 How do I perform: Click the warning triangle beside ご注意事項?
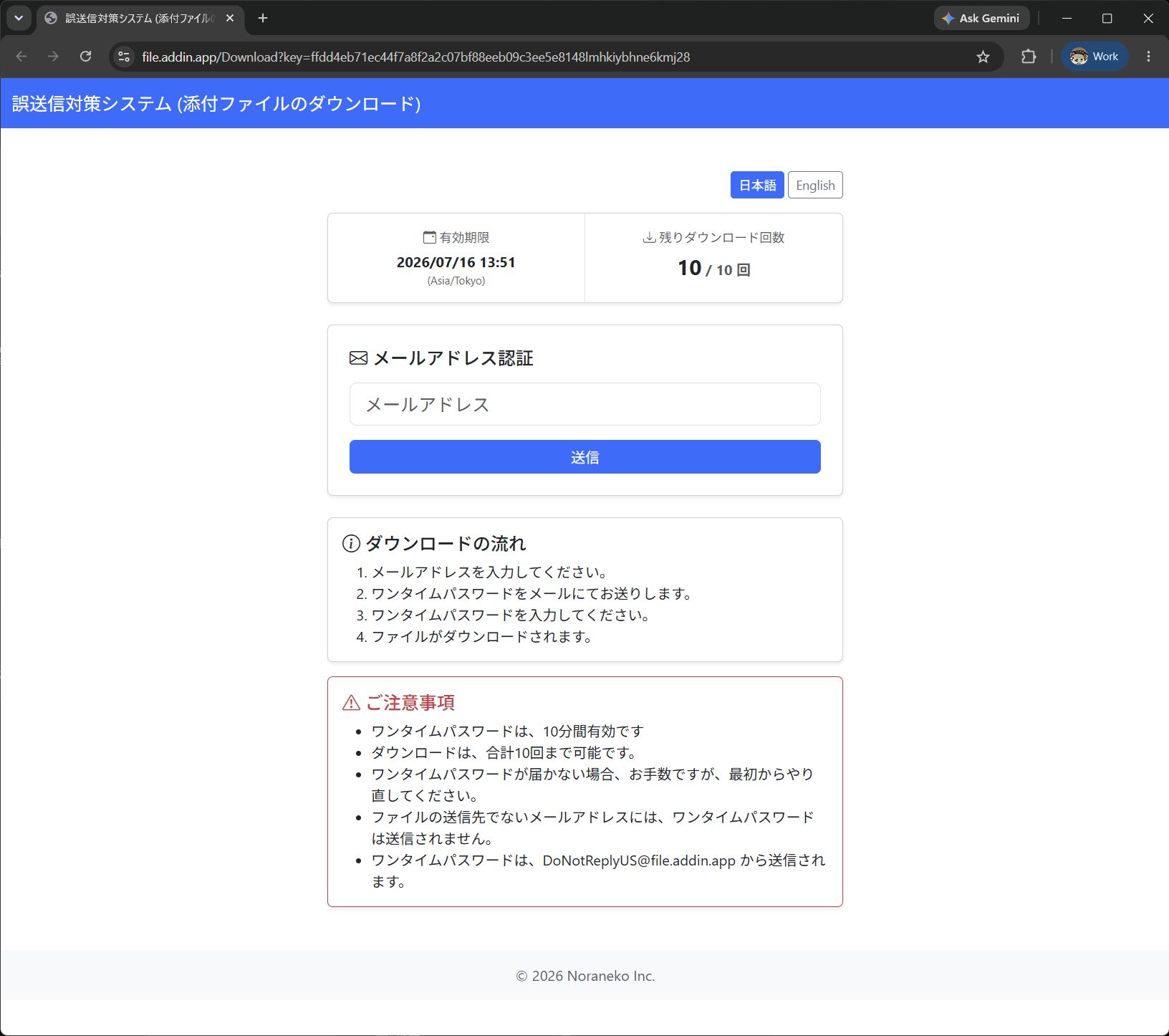tap(351, 703)
